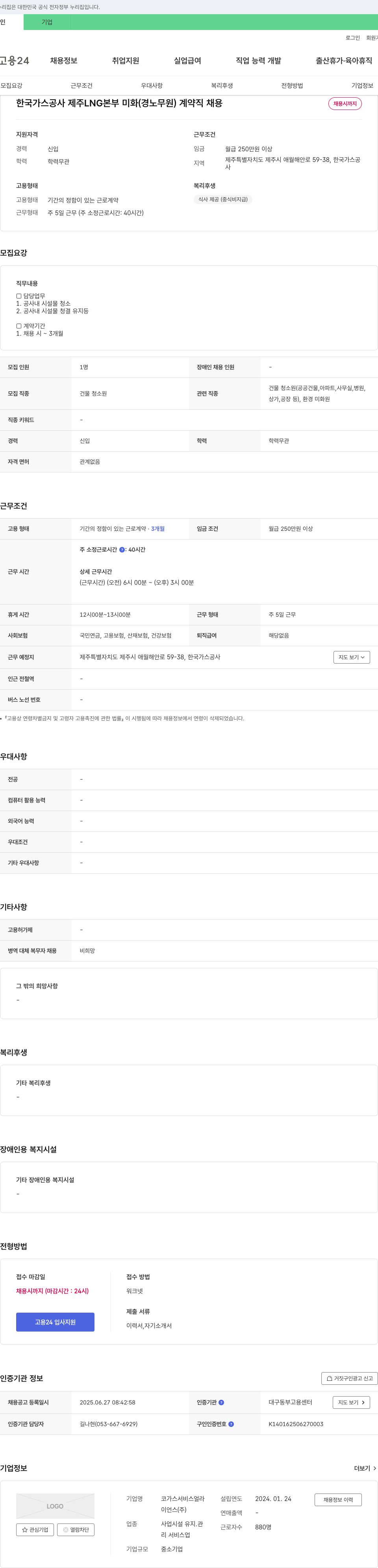This screenshot has width=378, height=1568.
Task: Jump to the 모집요강 section tab
Action: (x=11, y=86)
